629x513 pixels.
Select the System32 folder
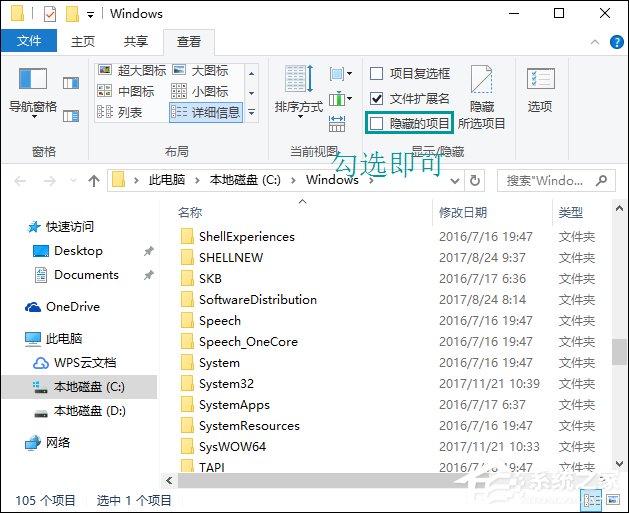coord(217,384)
